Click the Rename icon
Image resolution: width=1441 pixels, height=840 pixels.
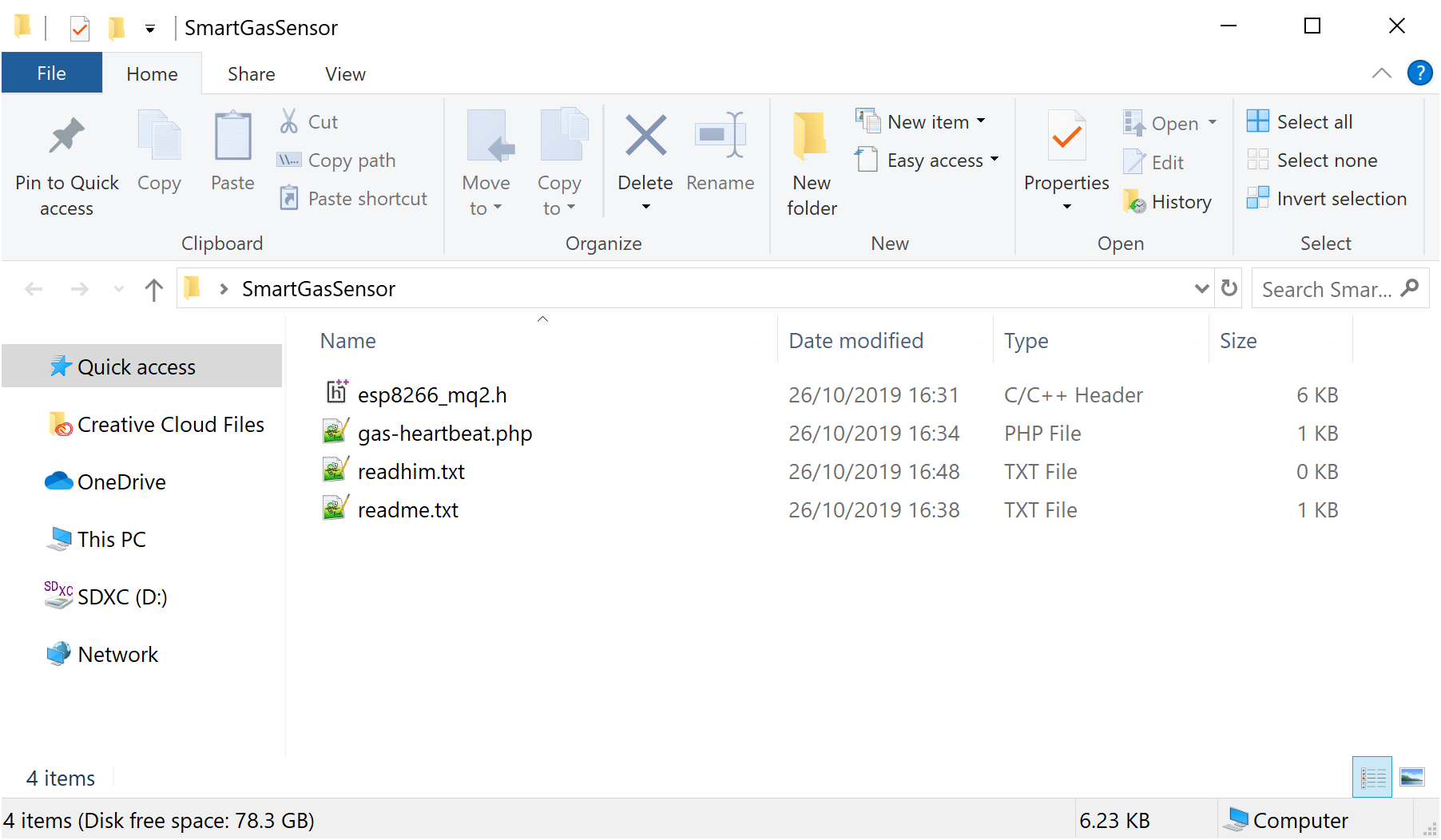point(720,134)
